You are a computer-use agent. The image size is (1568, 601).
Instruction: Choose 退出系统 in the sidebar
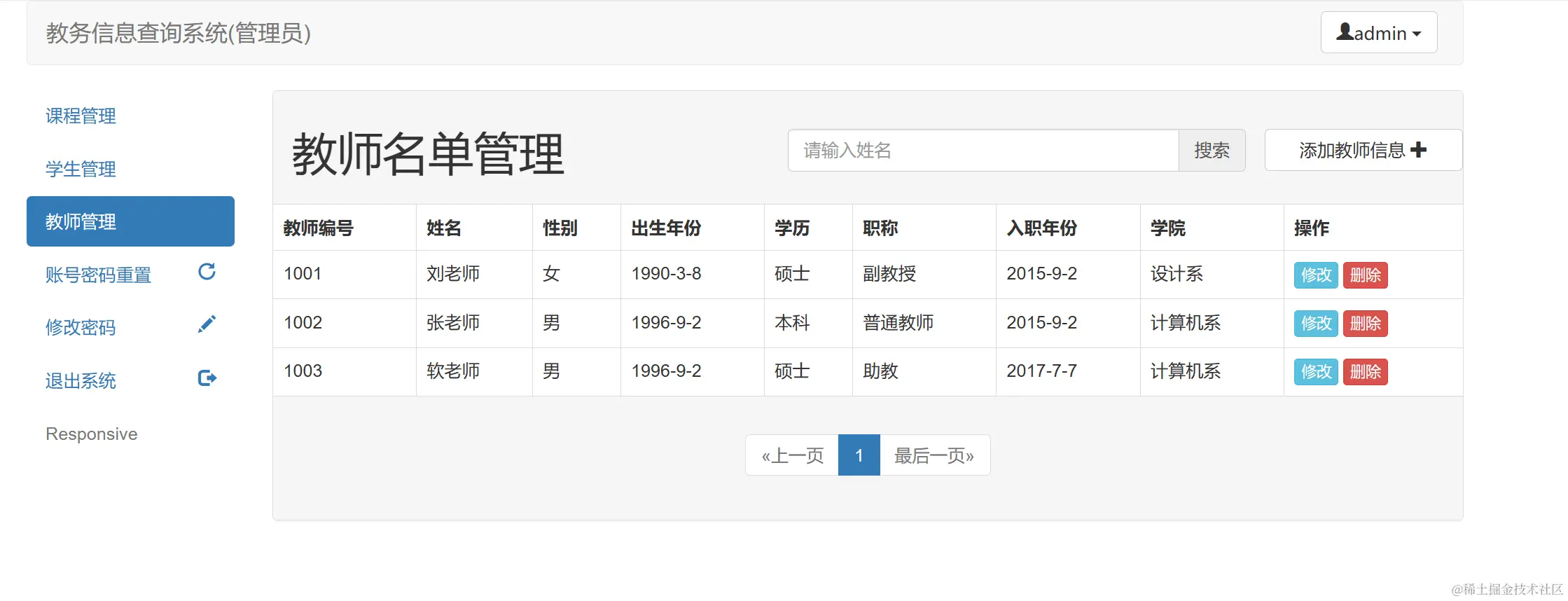click(130, 380)
